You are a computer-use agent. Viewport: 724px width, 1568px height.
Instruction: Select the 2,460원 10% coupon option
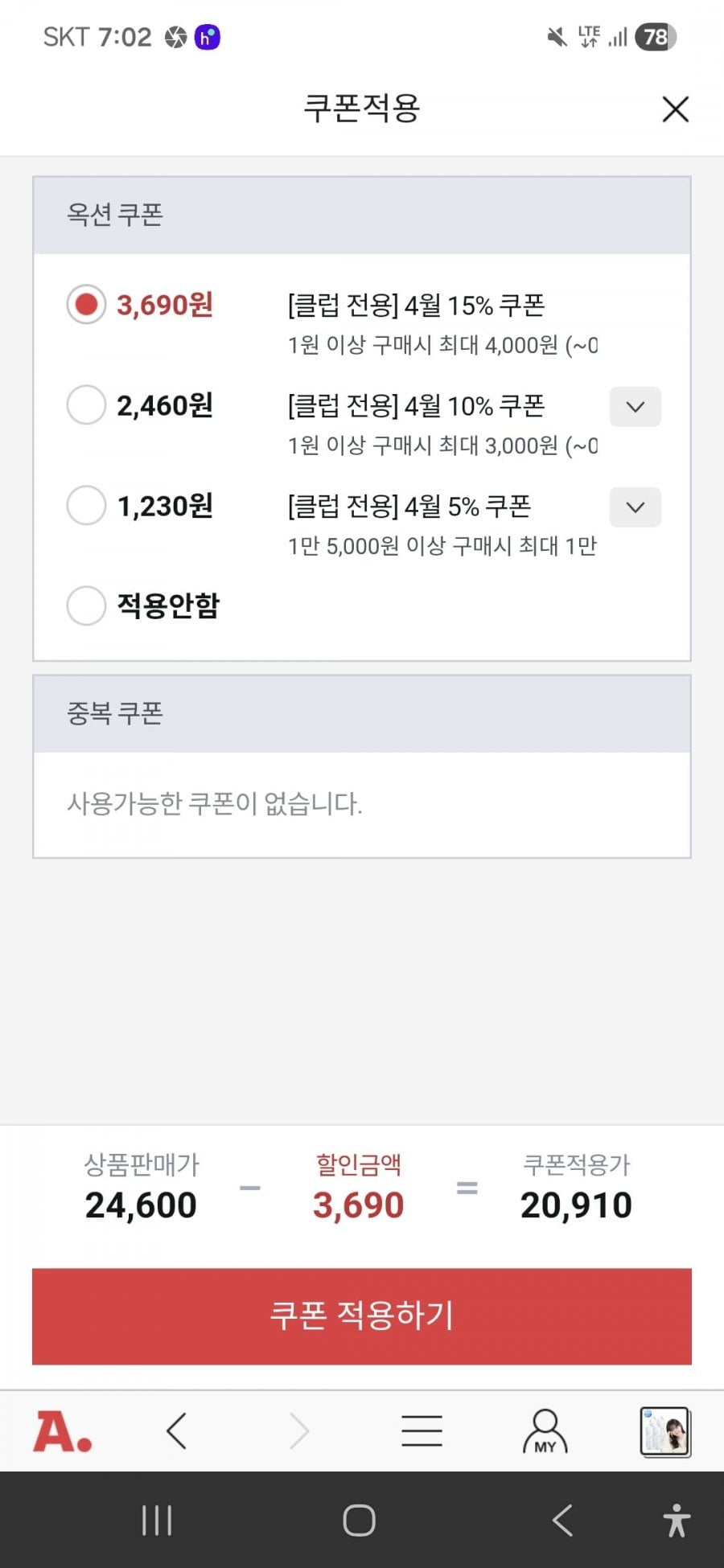pos(86,405)
